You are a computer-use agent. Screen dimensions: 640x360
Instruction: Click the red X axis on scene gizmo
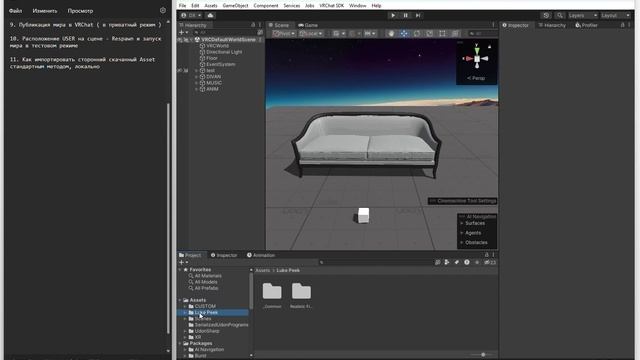468,59
